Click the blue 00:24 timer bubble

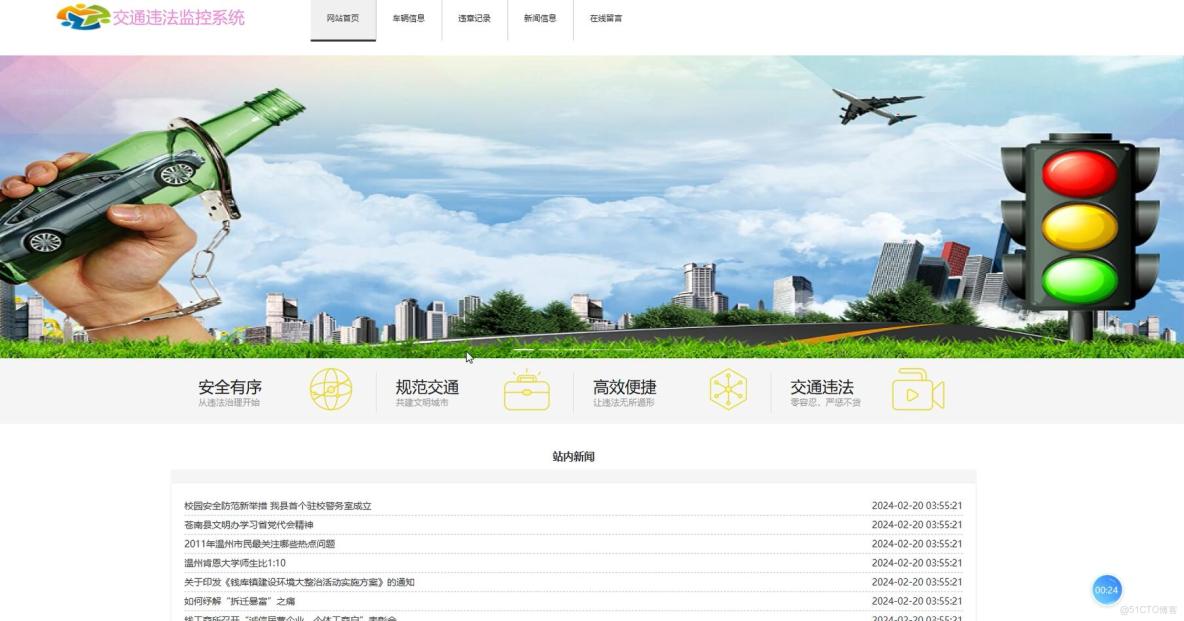[1107, 590]
